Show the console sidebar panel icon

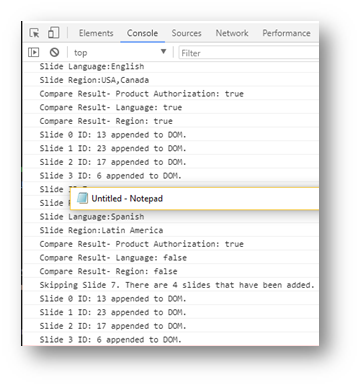coord(34,52)
